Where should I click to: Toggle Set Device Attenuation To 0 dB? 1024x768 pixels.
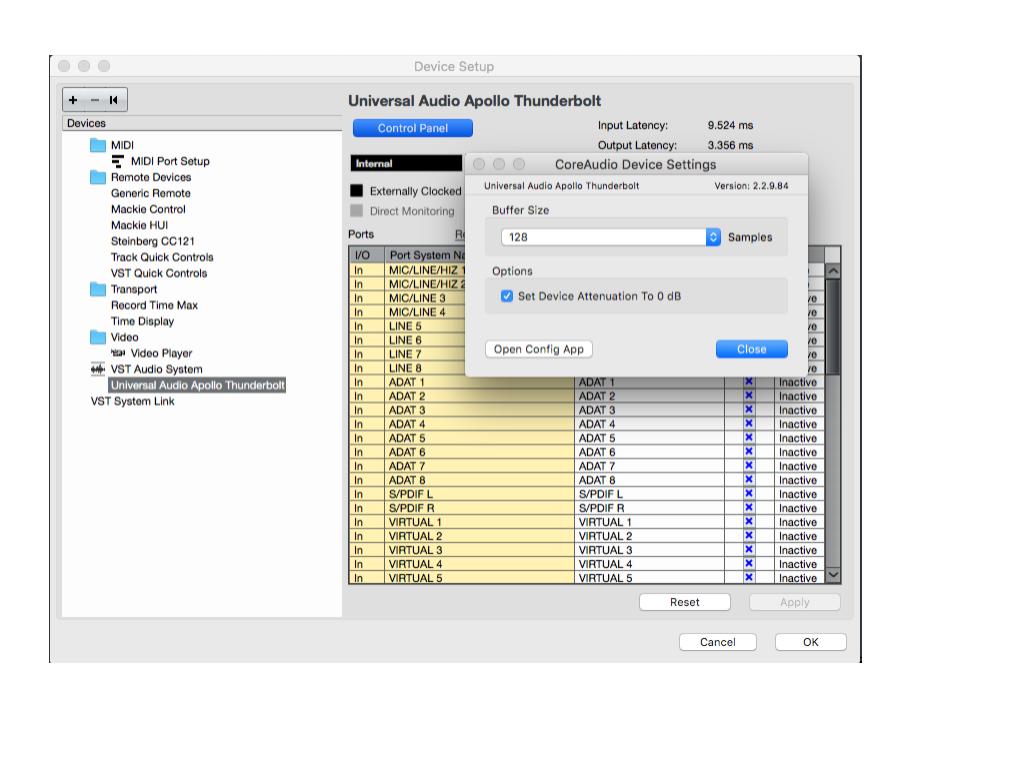[507, 296]
